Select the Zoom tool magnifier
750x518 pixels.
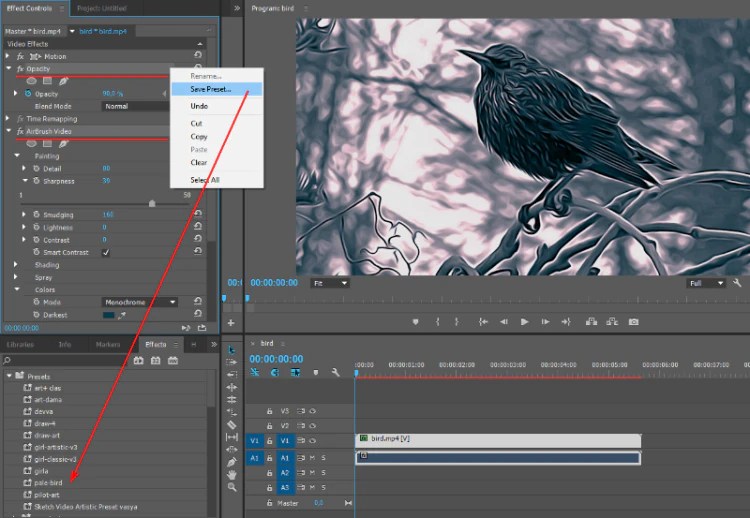click(232, 487)
